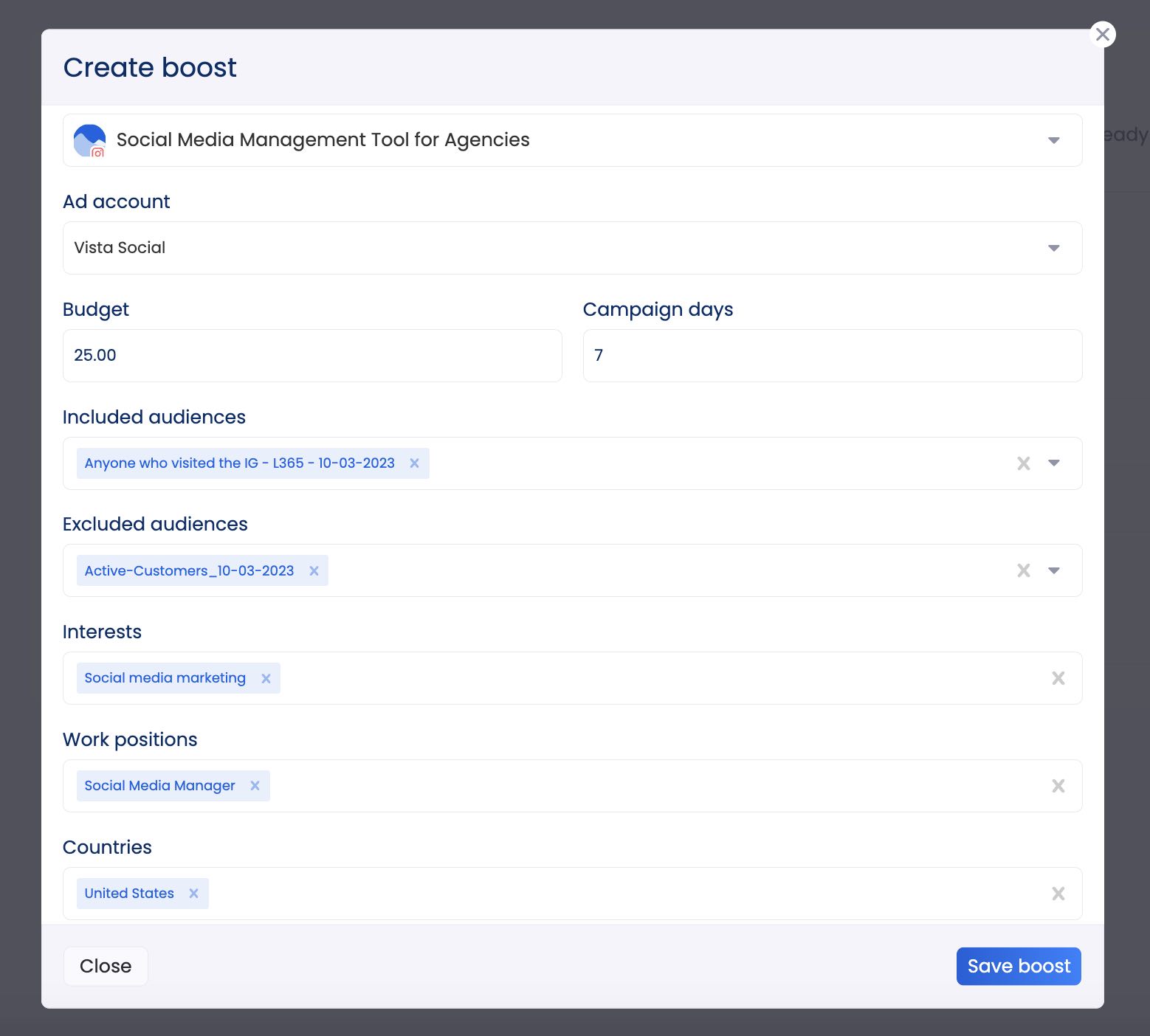Click into the Campaign days field
1150x1036 pixels.
832,356
